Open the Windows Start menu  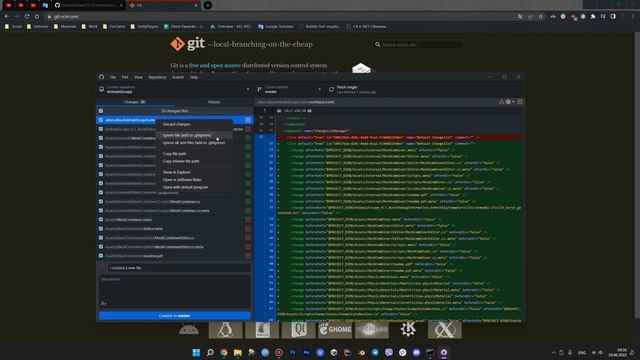(x=196, y=352)
